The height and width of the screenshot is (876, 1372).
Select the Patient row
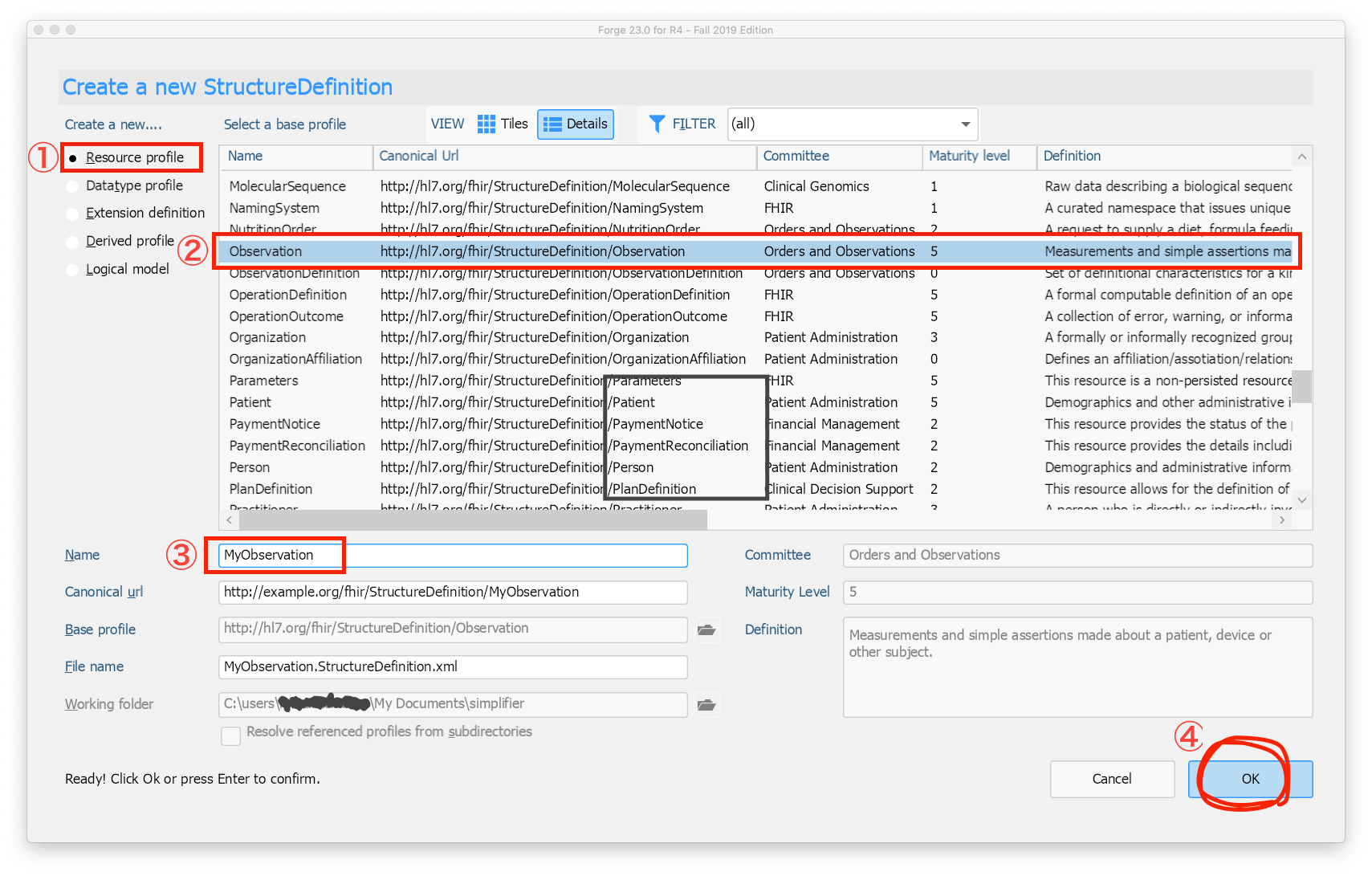click(x=756, y=402)
